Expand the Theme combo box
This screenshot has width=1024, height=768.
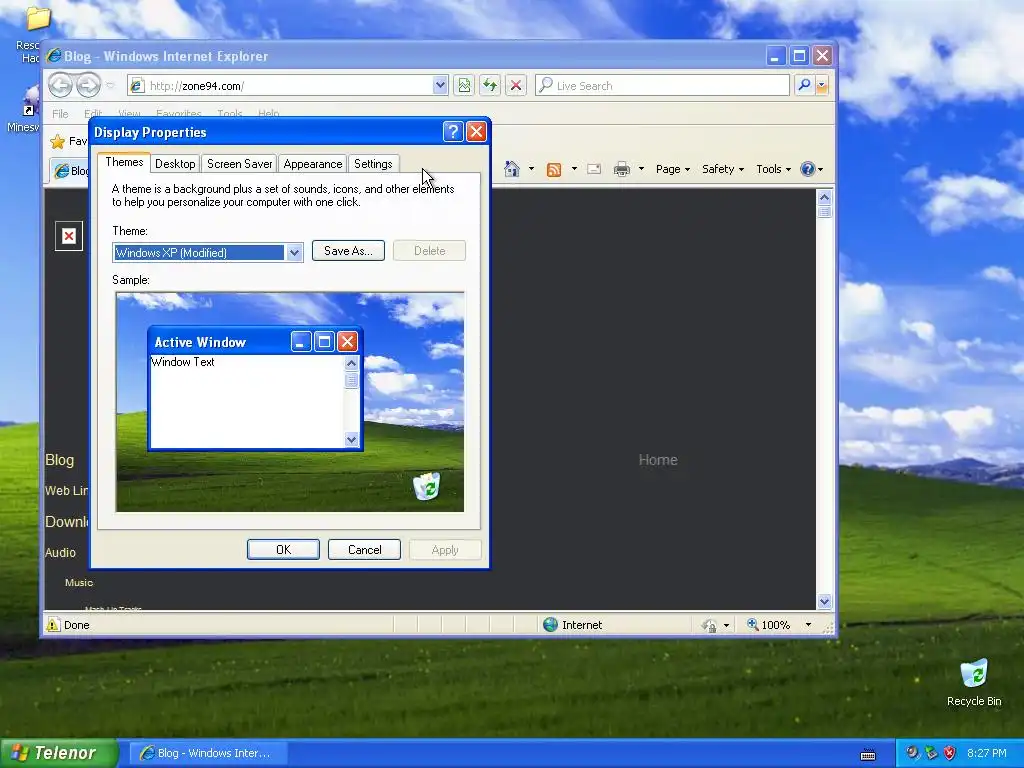294,253
